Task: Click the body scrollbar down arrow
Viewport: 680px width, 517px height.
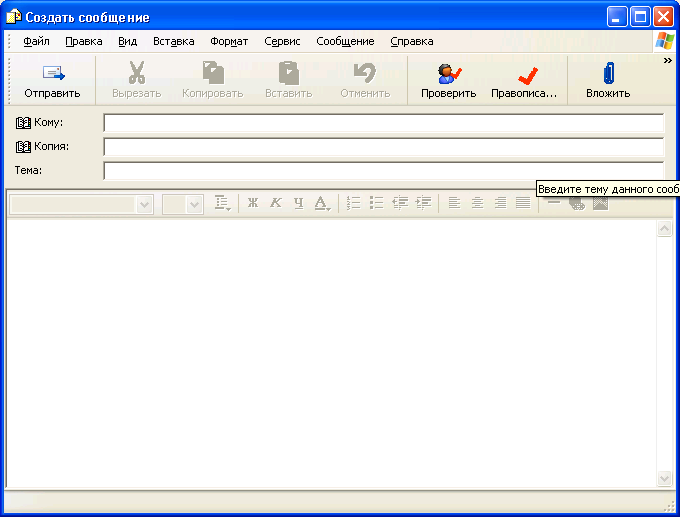Action: (664, 478)
